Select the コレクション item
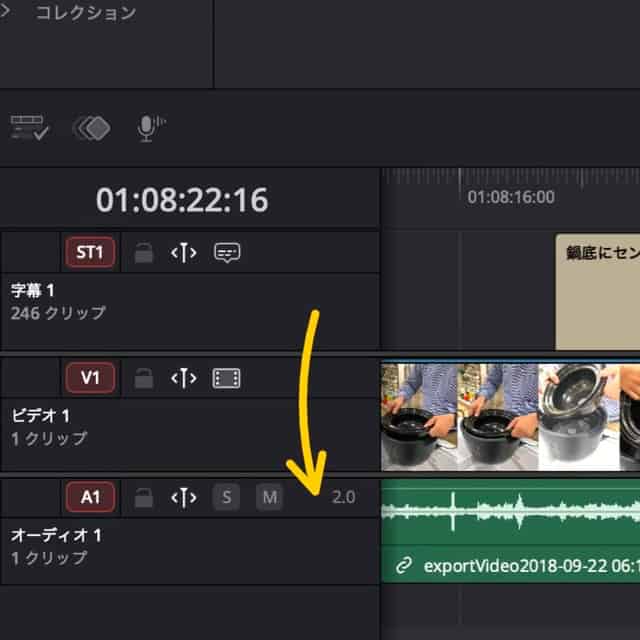Image resolution: width=640 pixels, height=640 pixels. (86, 13)
